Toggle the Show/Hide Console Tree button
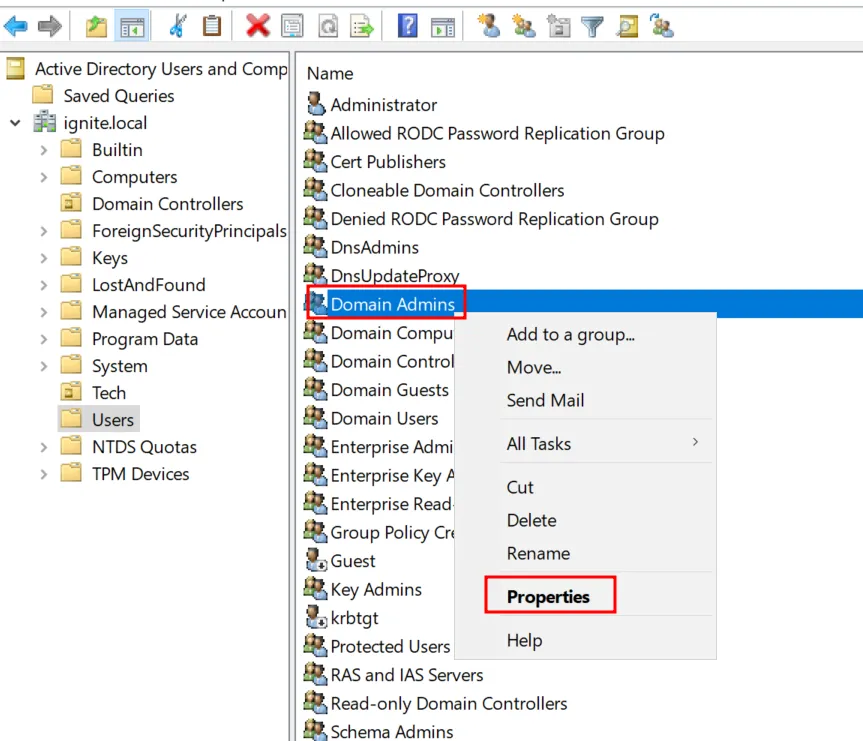Image resolution: width=863 pixels, height=741 pixels. pyautogui.click(x=130, y=26)
